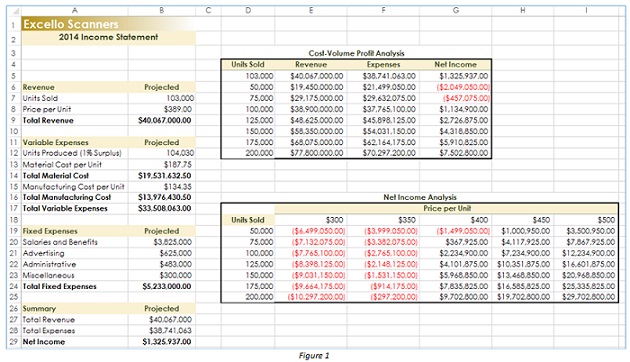This screenshot has width=630, height=362.
Task: Select the 2014 Income Statement cell
Action: click(108, 37)
